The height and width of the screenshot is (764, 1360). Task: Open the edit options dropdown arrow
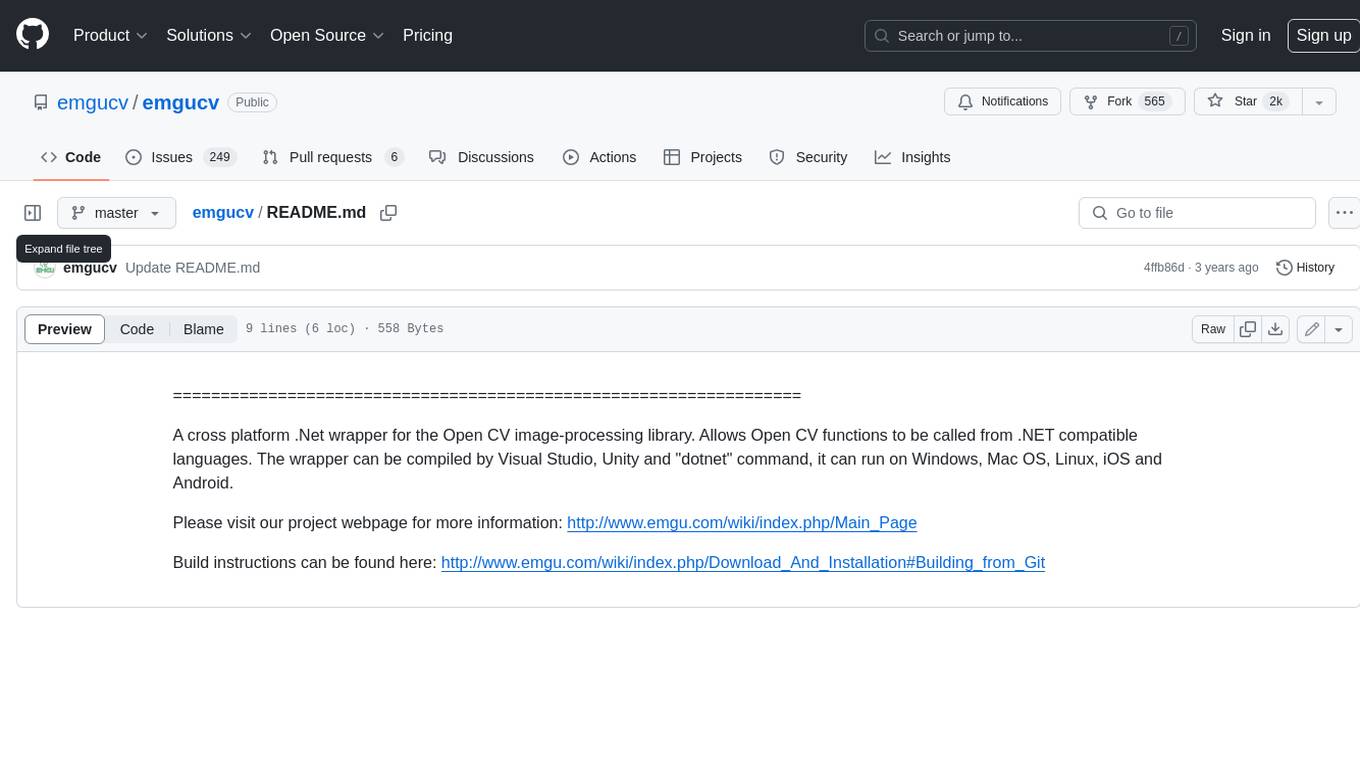[1339, 329]
